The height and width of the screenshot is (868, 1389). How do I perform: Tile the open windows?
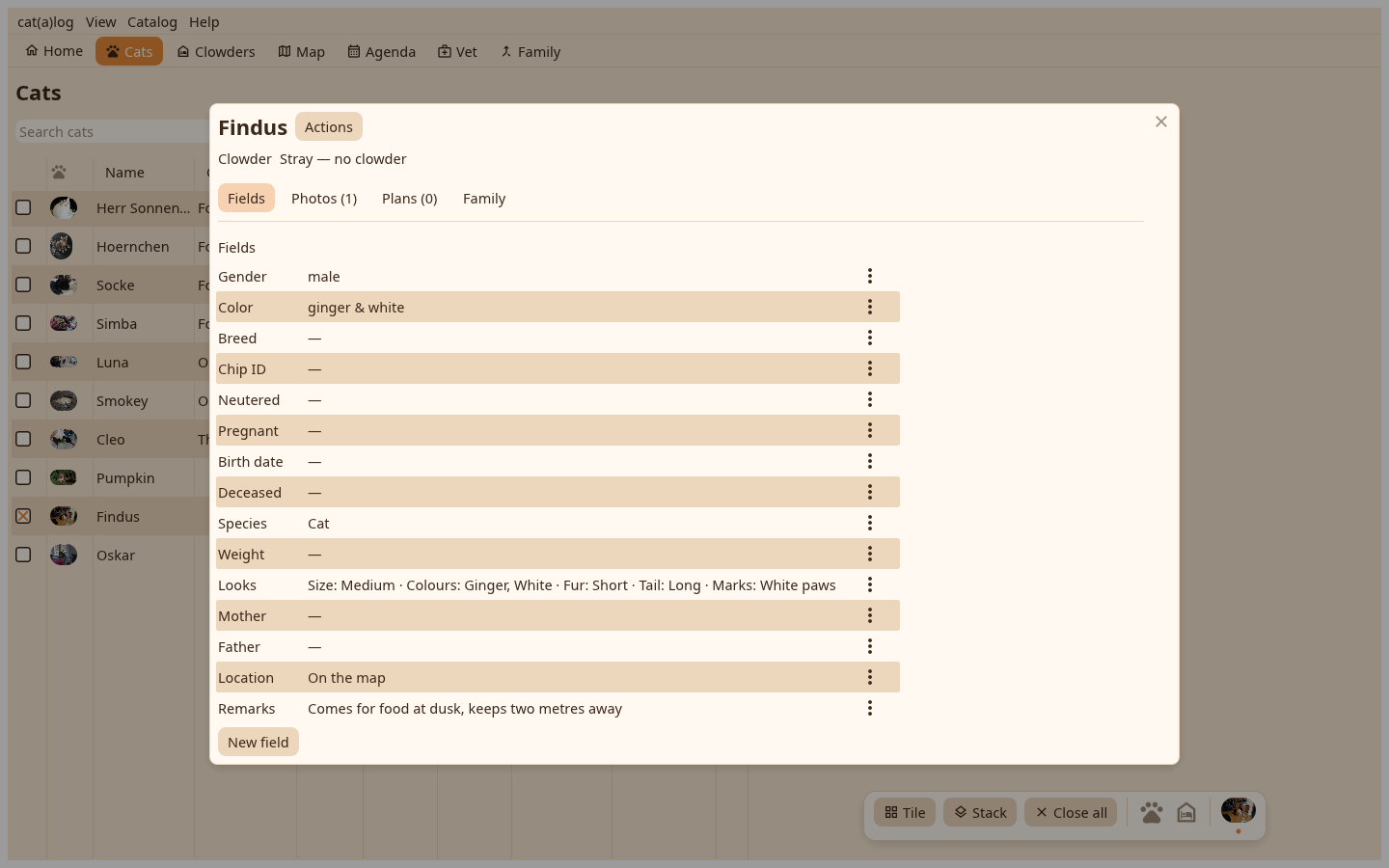click(906, 813)
